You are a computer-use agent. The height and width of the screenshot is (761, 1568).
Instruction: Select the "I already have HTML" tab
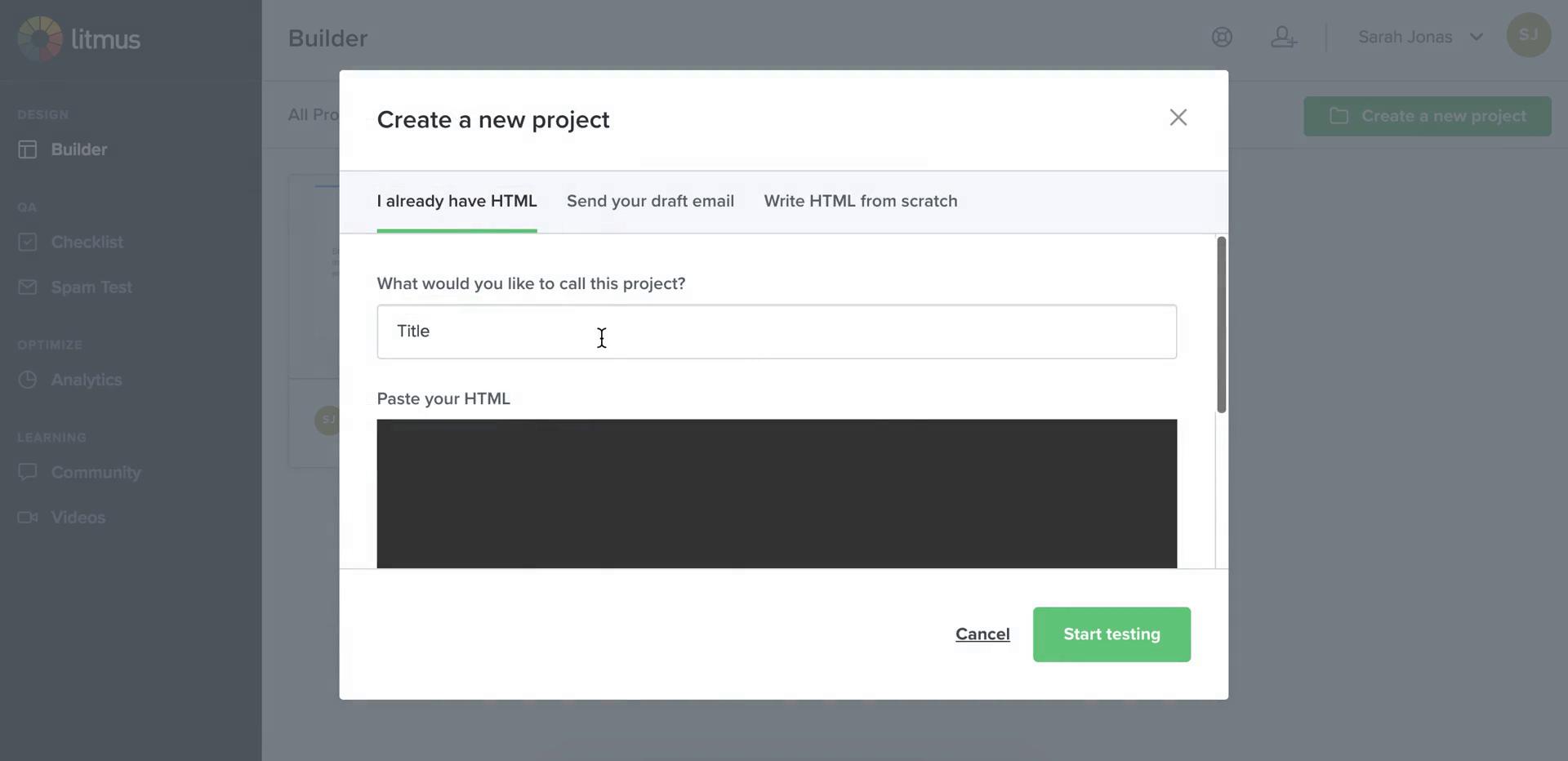point(457,202)
